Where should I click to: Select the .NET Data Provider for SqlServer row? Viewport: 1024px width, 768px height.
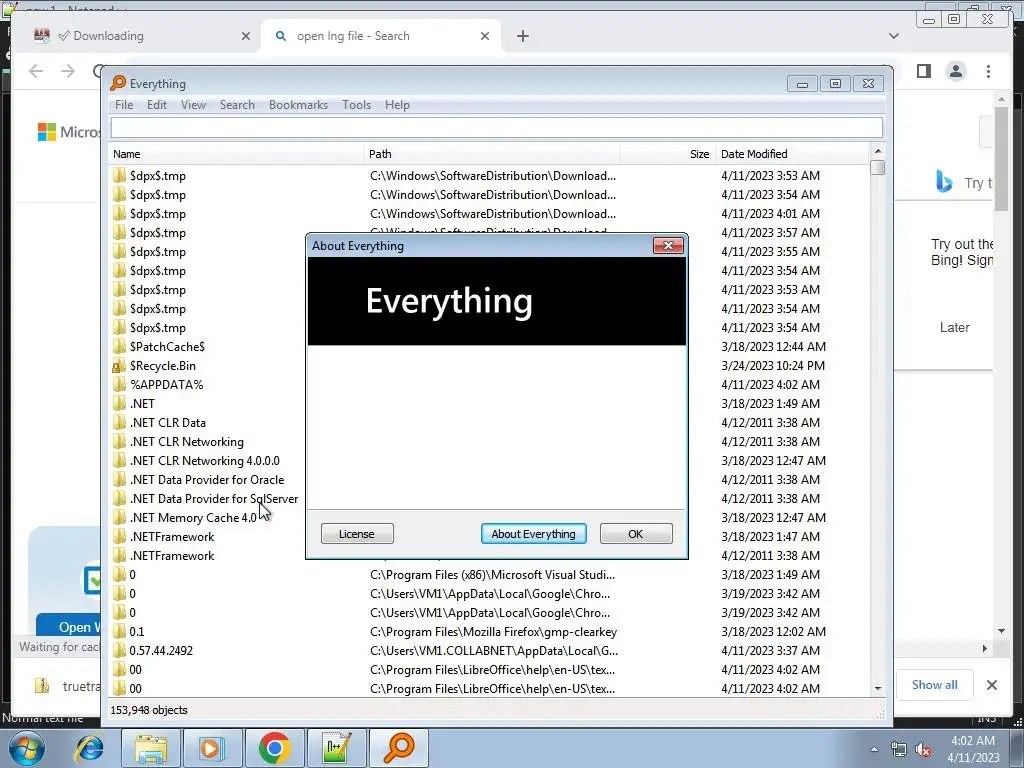214,498
